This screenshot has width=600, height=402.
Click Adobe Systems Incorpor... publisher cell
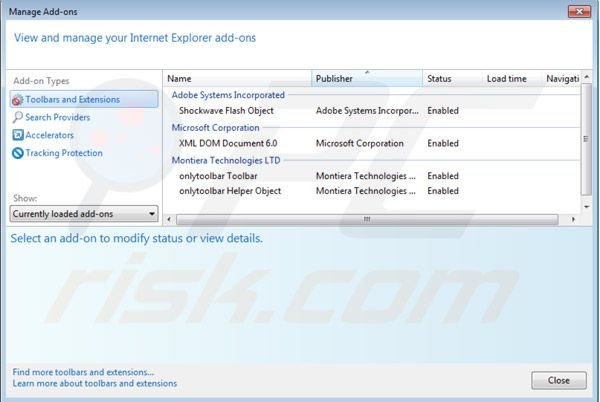point(367,111)
